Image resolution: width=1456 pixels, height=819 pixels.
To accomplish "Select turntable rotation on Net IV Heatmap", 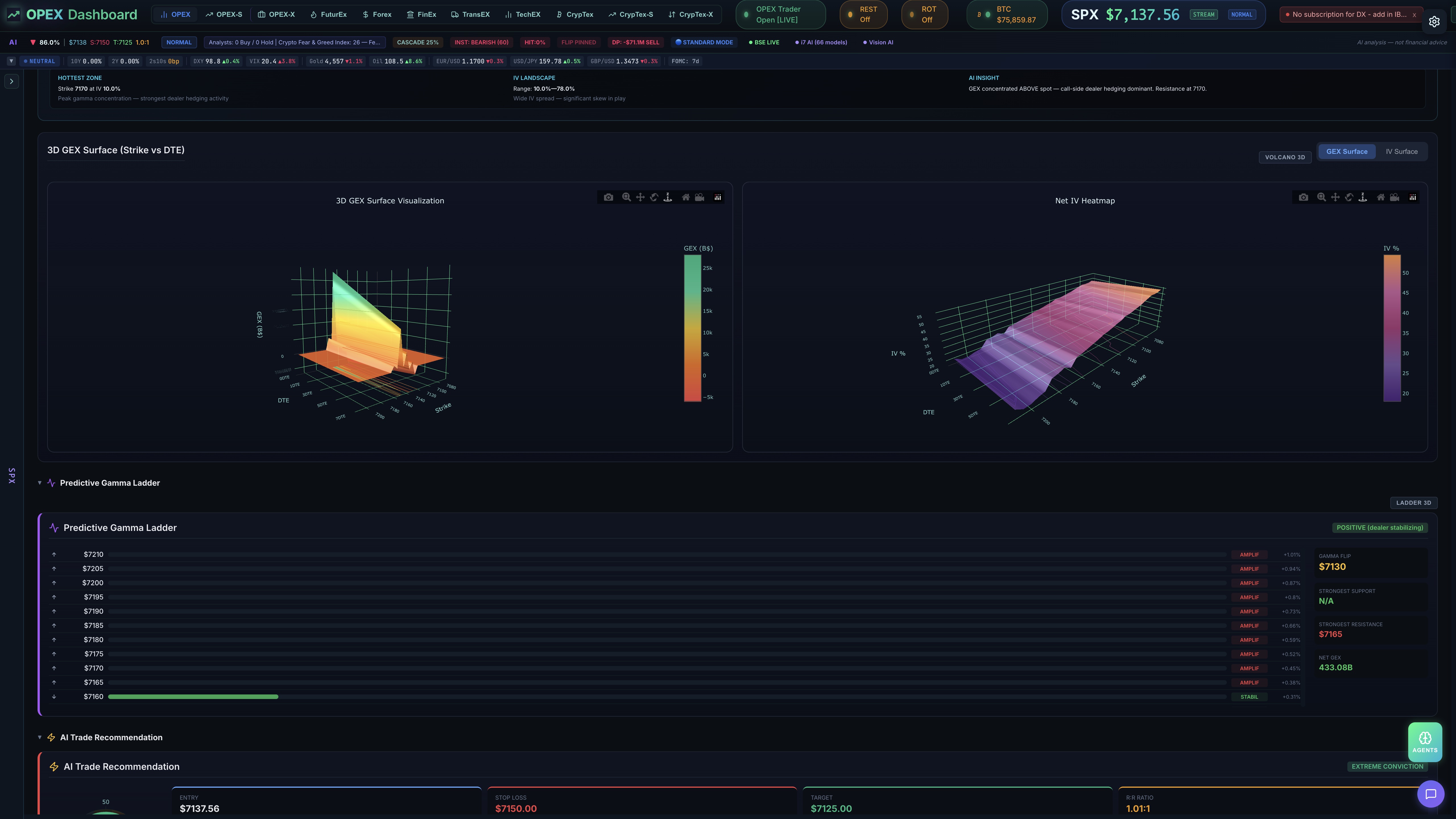I will point(1363,197).
